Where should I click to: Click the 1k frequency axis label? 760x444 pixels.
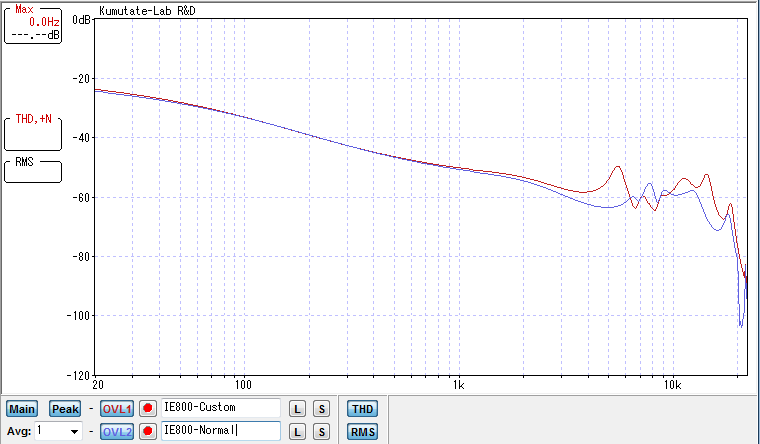click(459, 385)
